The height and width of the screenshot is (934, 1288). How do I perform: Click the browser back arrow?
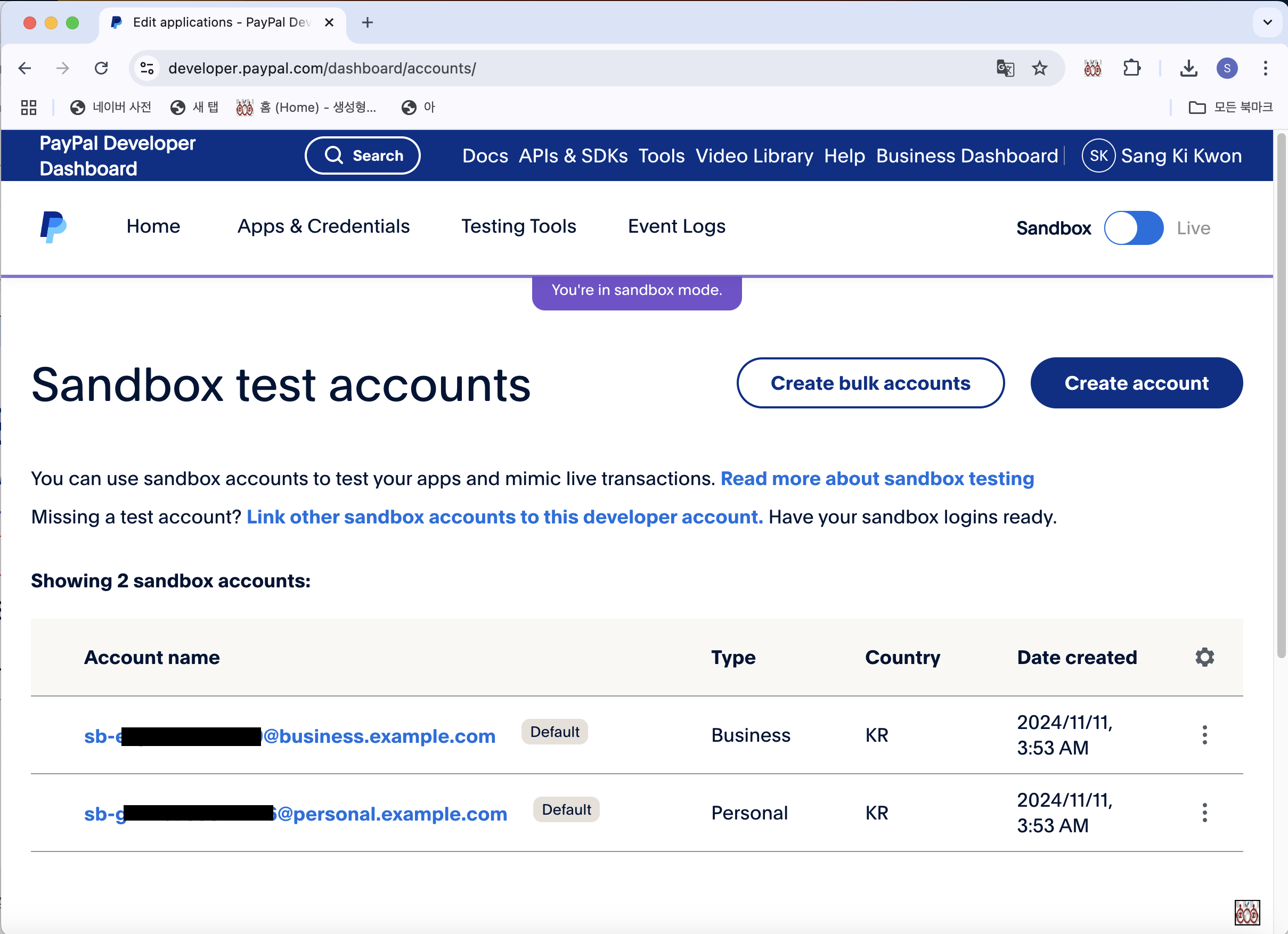click(x=25, y=68)
